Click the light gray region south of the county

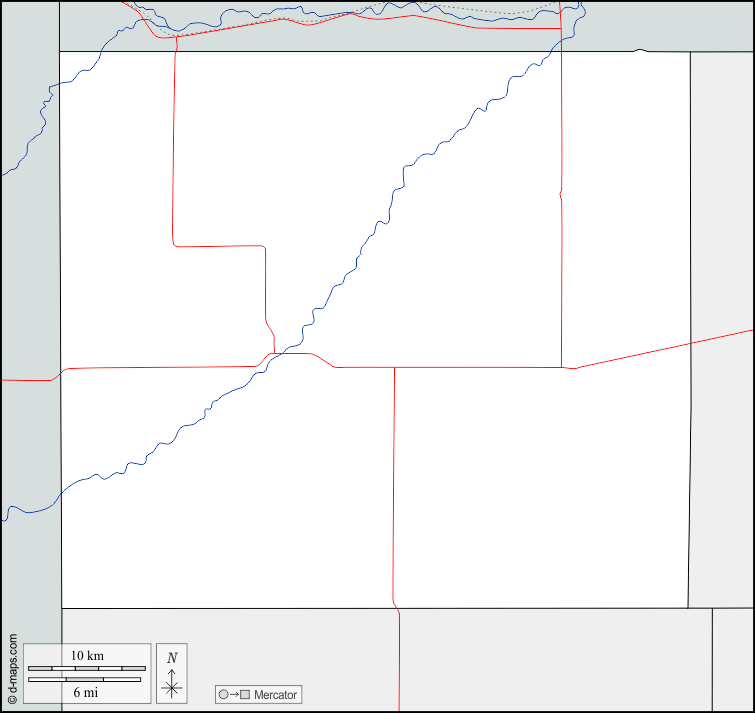[x=550, y=660]
